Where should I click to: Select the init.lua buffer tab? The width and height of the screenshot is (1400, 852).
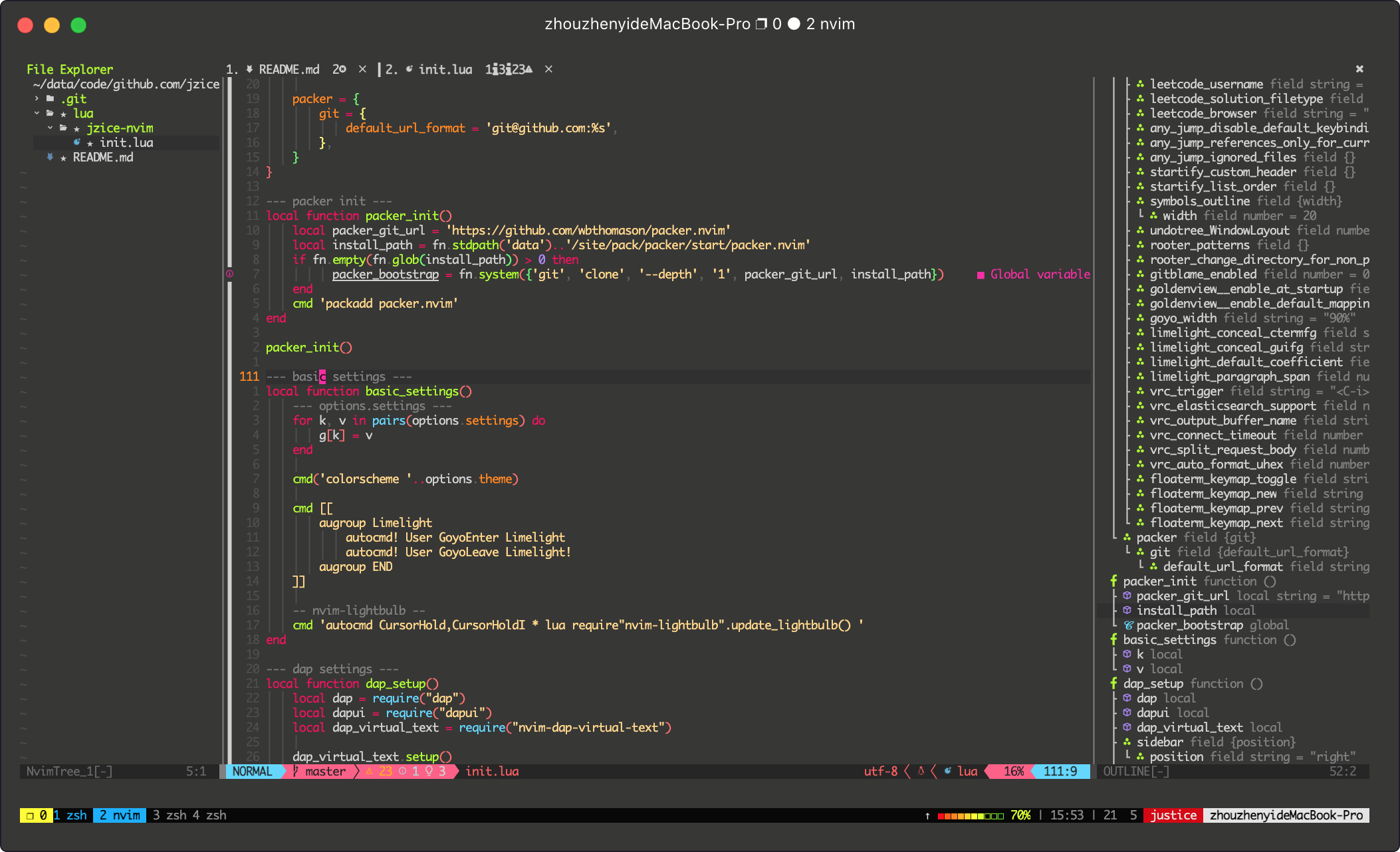click(445, 69)
